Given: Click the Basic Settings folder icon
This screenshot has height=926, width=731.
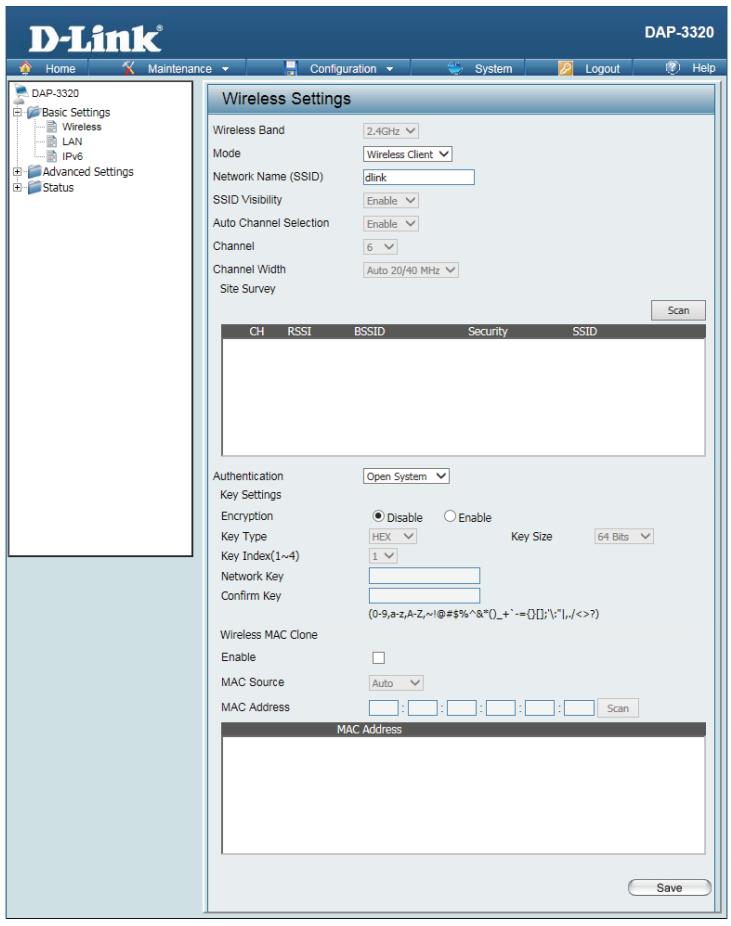Looking at the screenshot, I should (34, 112).
